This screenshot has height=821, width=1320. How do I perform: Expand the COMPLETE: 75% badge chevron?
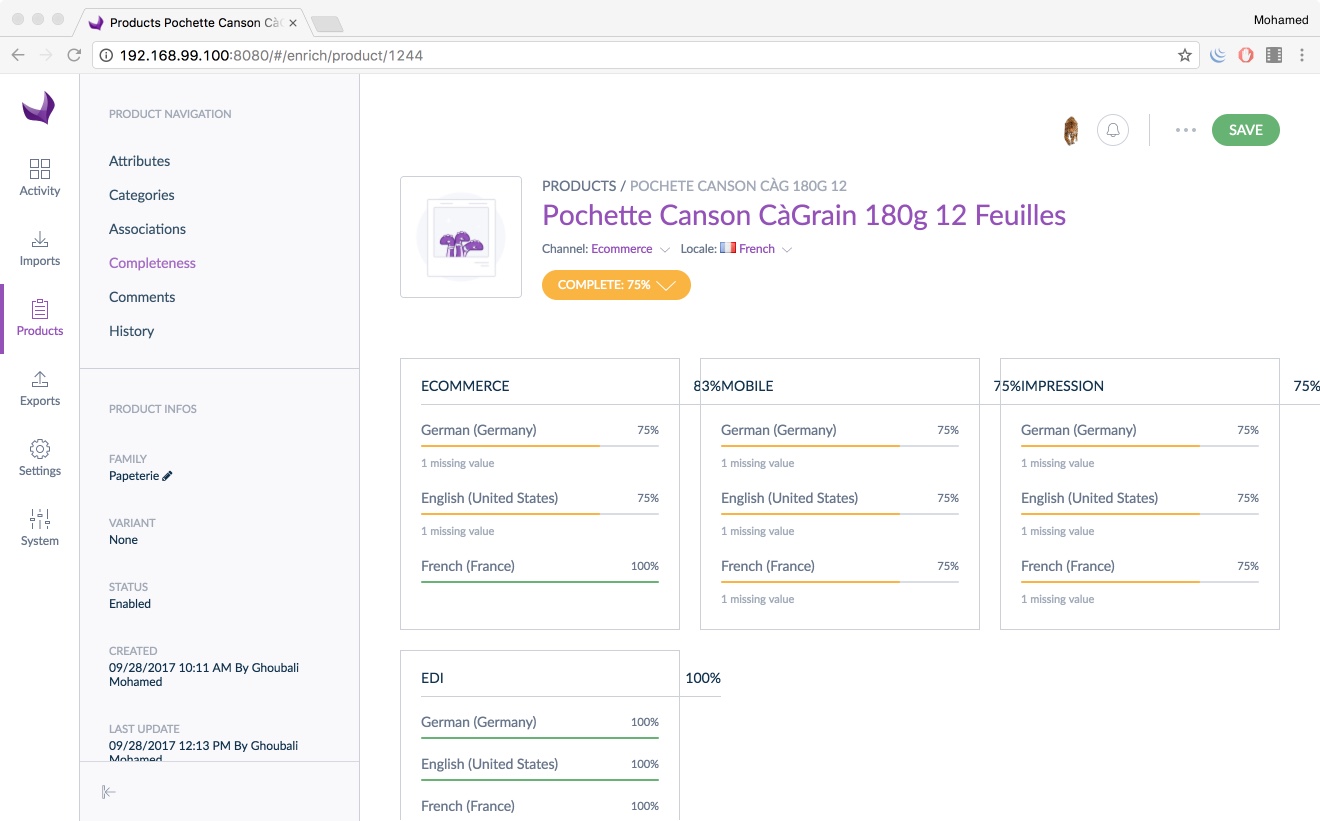(x=668, y=285)
